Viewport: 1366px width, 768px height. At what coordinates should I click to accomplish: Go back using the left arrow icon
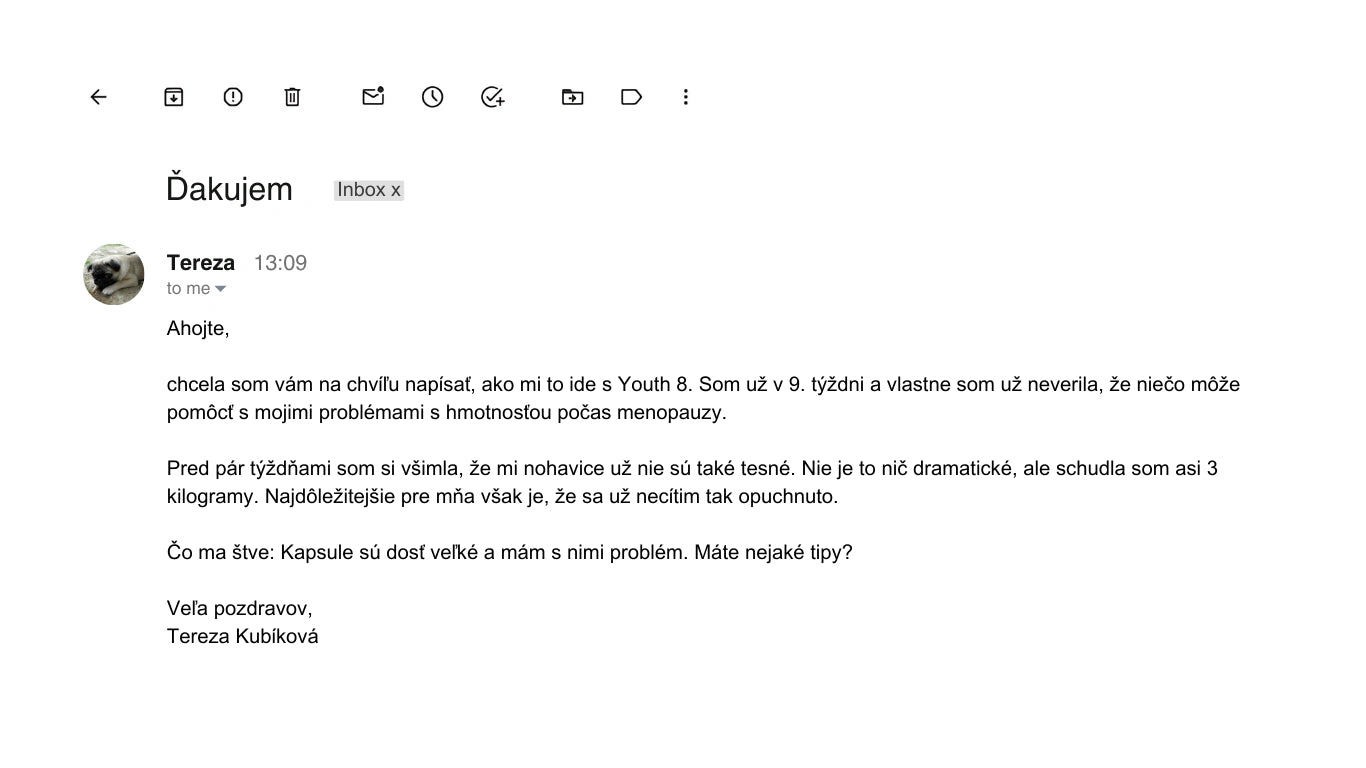(98, 97)
